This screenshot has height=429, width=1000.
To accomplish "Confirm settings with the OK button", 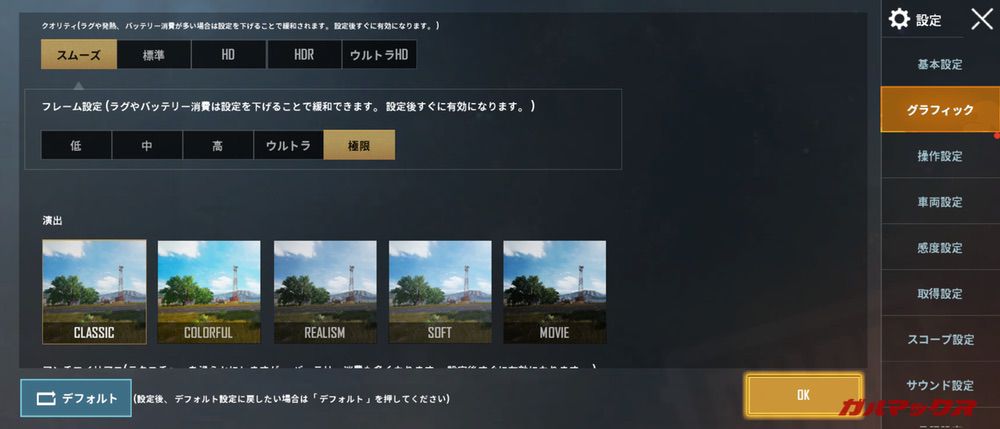I will [804, 395].
